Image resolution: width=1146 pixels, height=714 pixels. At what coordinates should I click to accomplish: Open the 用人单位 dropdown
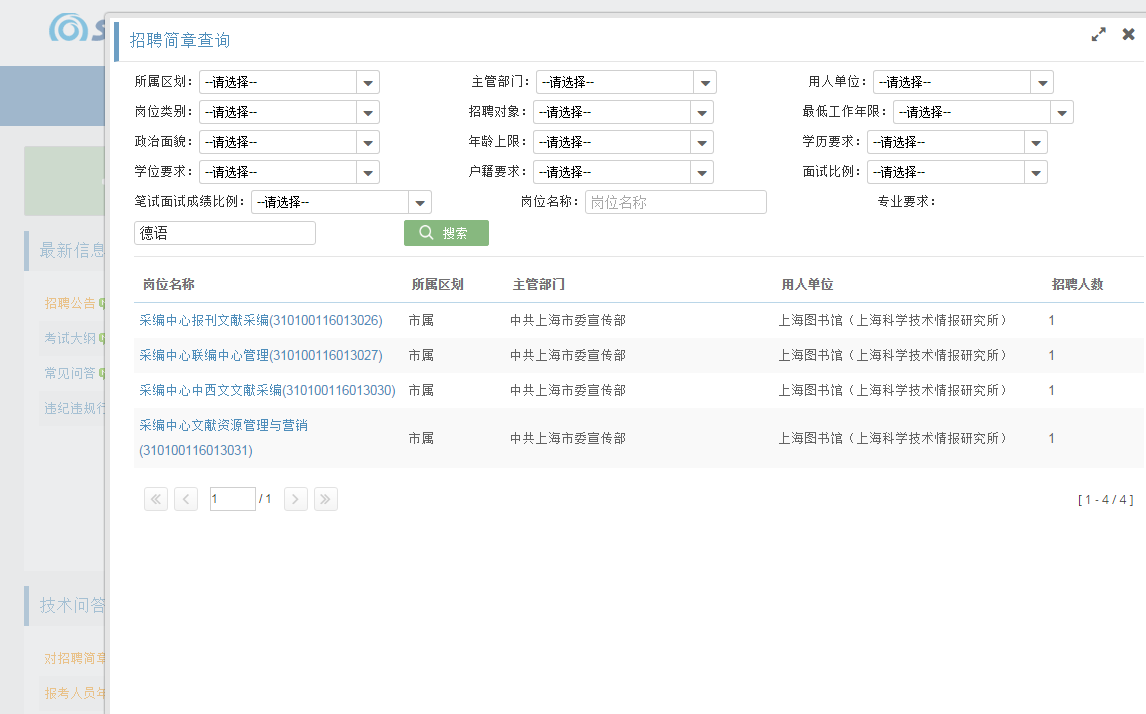point(963,82)
